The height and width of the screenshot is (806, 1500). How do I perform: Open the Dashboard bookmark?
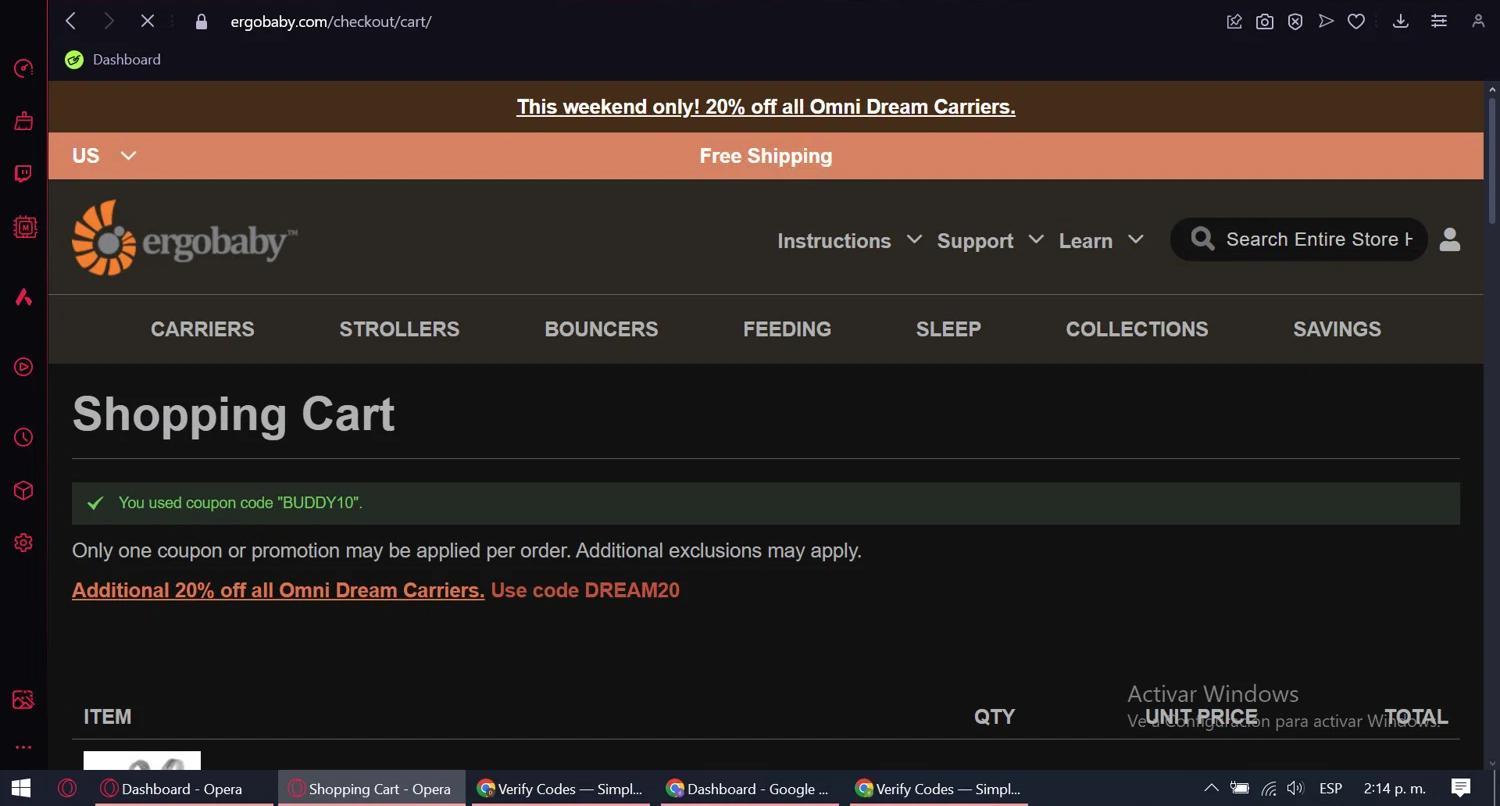(113, 60)
